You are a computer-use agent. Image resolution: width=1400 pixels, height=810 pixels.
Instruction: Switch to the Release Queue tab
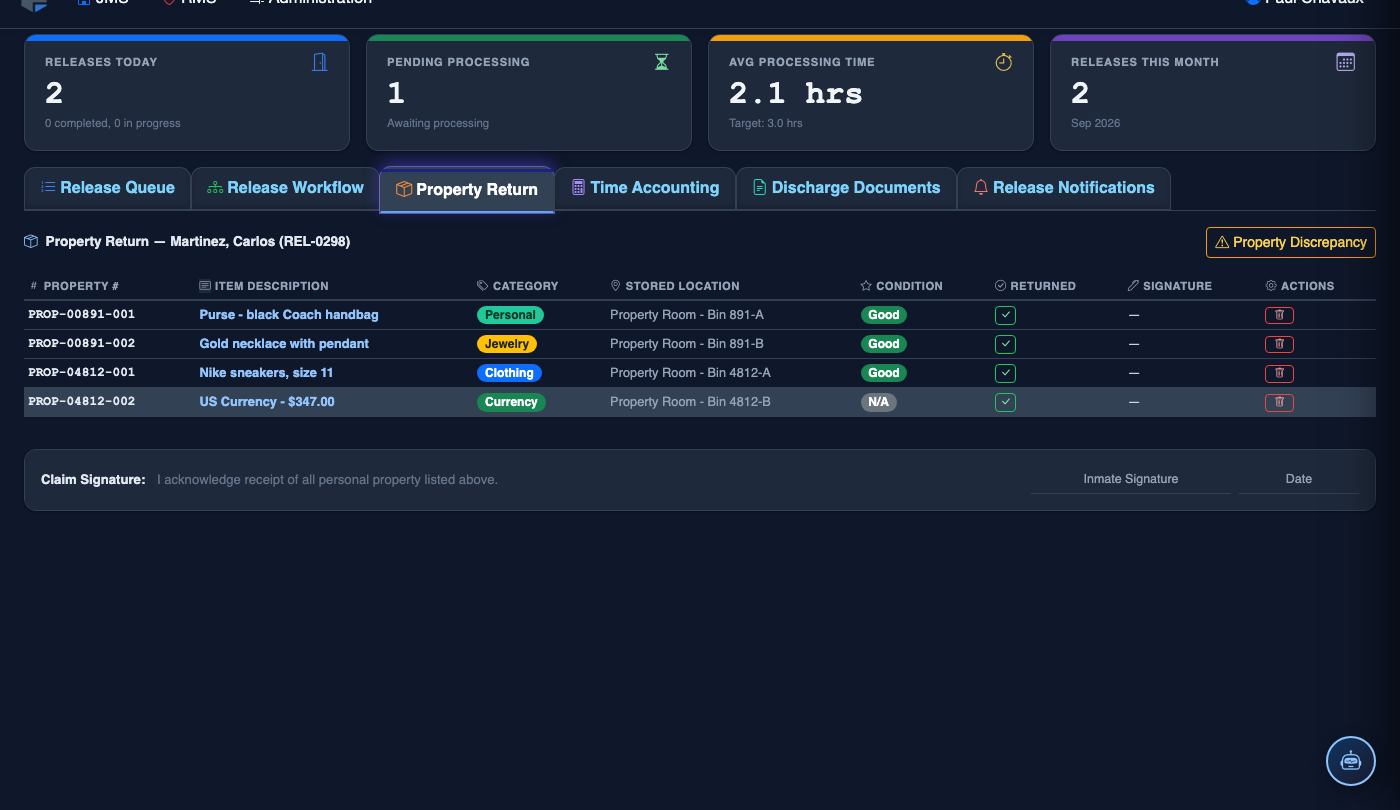[x=107, y=188]
